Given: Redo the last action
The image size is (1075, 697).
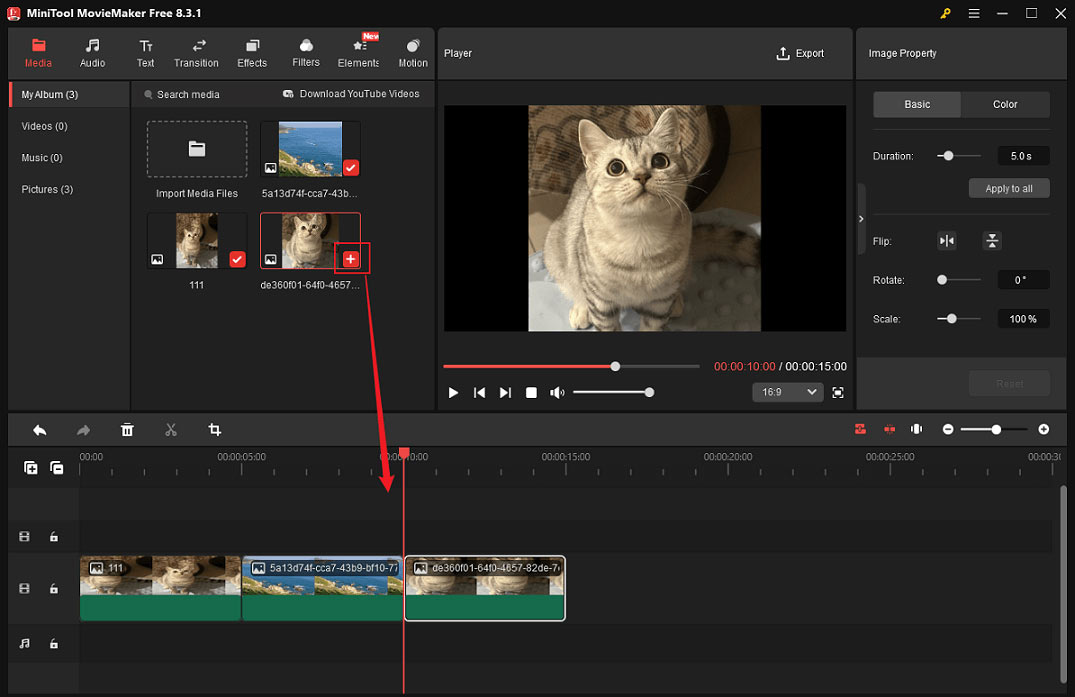Looking at the screenshot, I should click(x=85, y=429).
